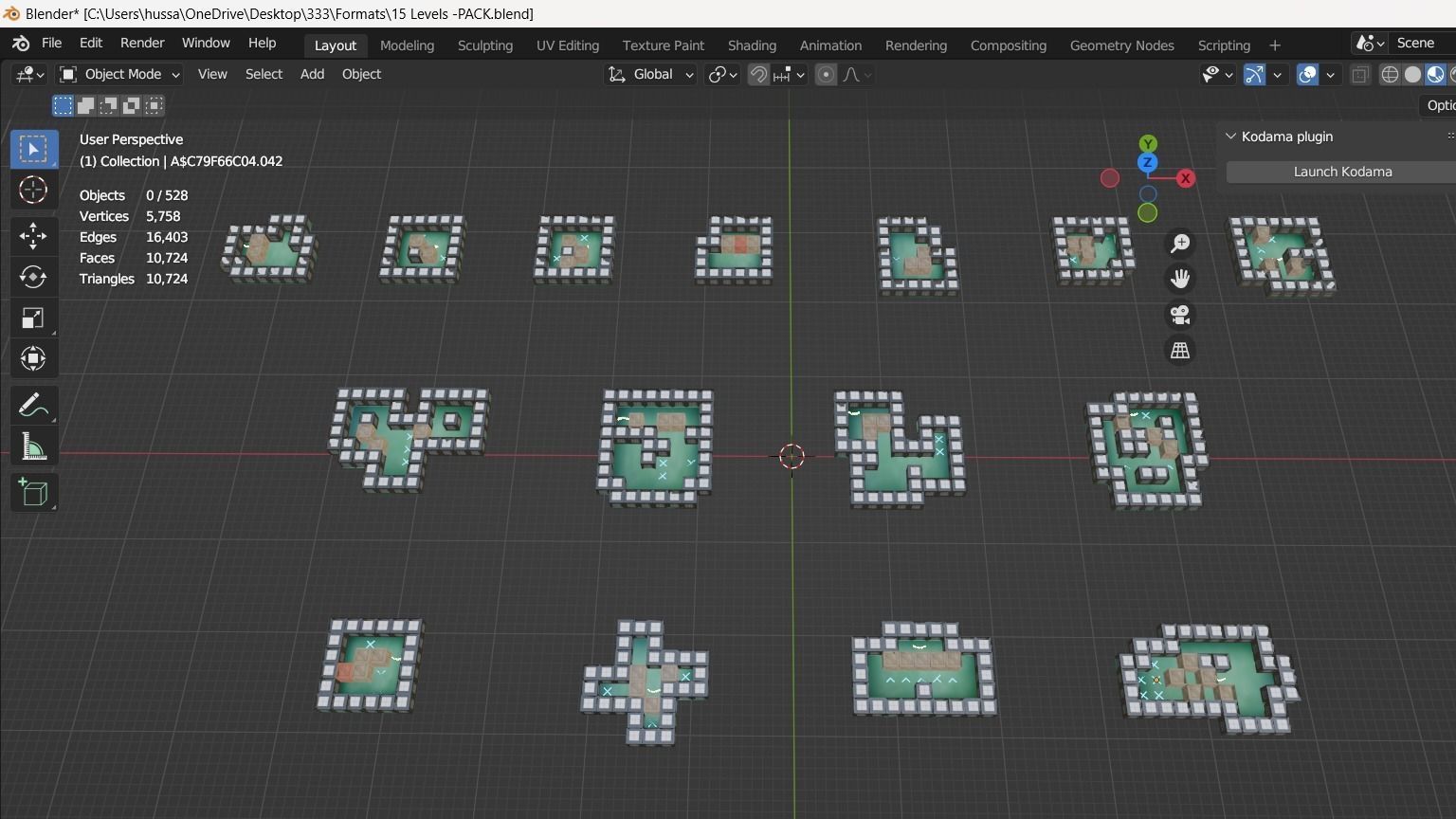Open the editor type dropdown

(x=28, y=75)
